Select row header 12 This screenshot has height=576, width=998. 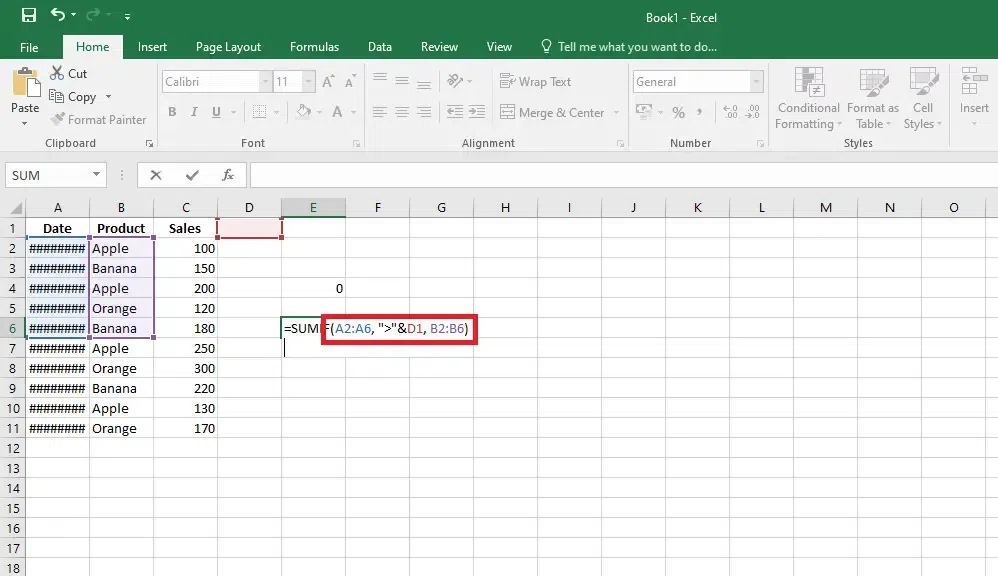pos(13,448)
